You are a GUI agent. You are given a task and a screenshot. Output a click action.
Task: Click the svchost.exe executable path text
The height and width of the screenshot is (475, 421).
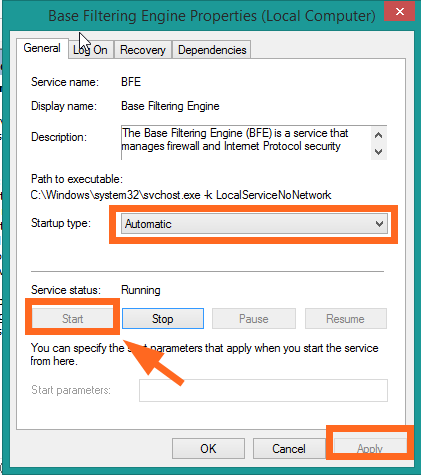(181, 195)
